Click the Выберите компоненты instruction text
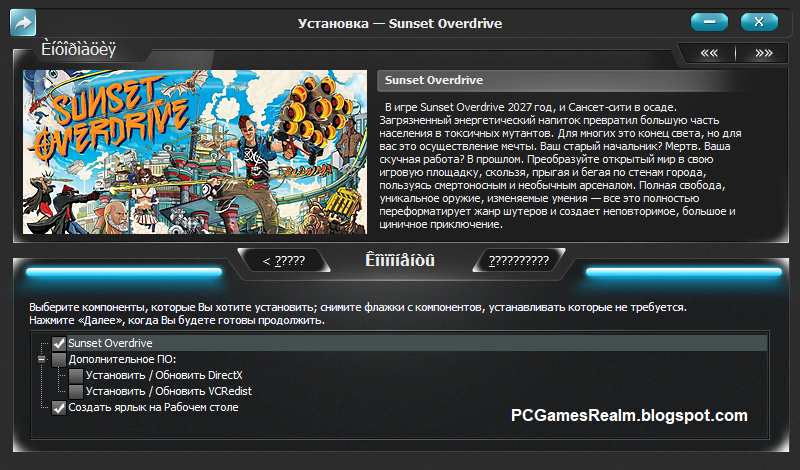Viewport: 800px width, 470px height. [x=358, y=314]
